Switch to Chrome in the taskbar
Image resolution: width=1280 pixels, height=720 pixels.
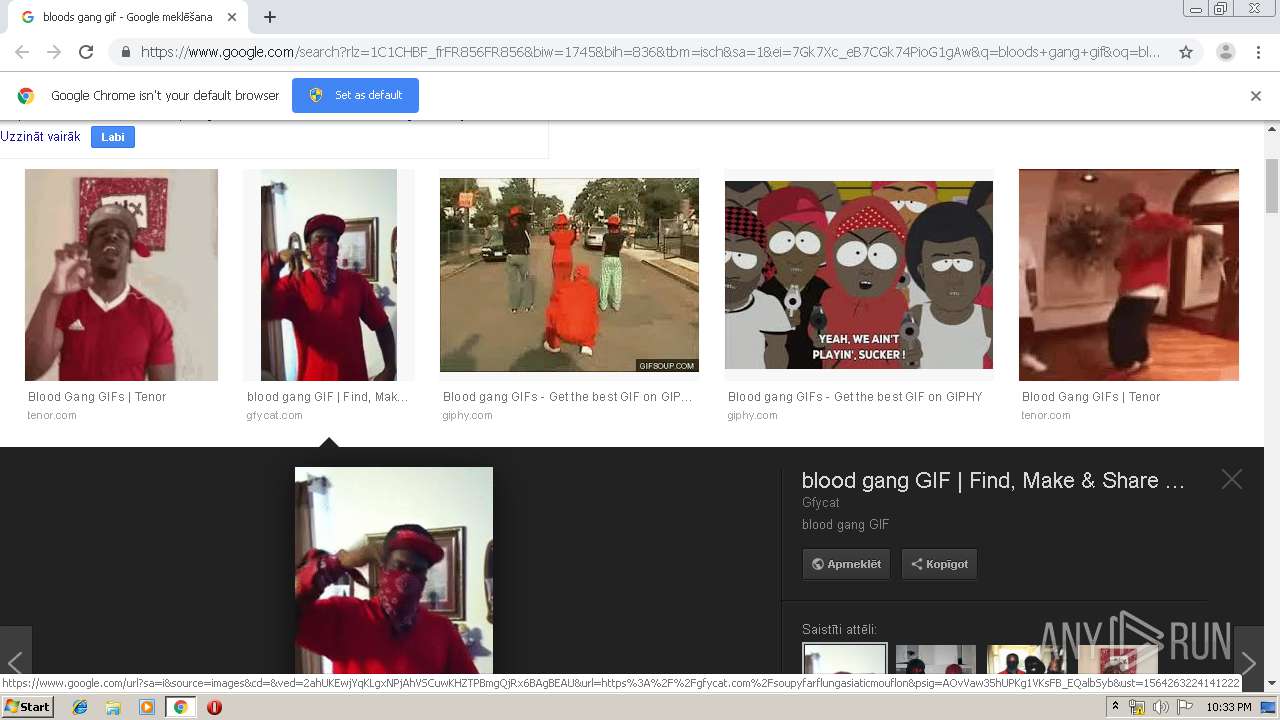180,707
